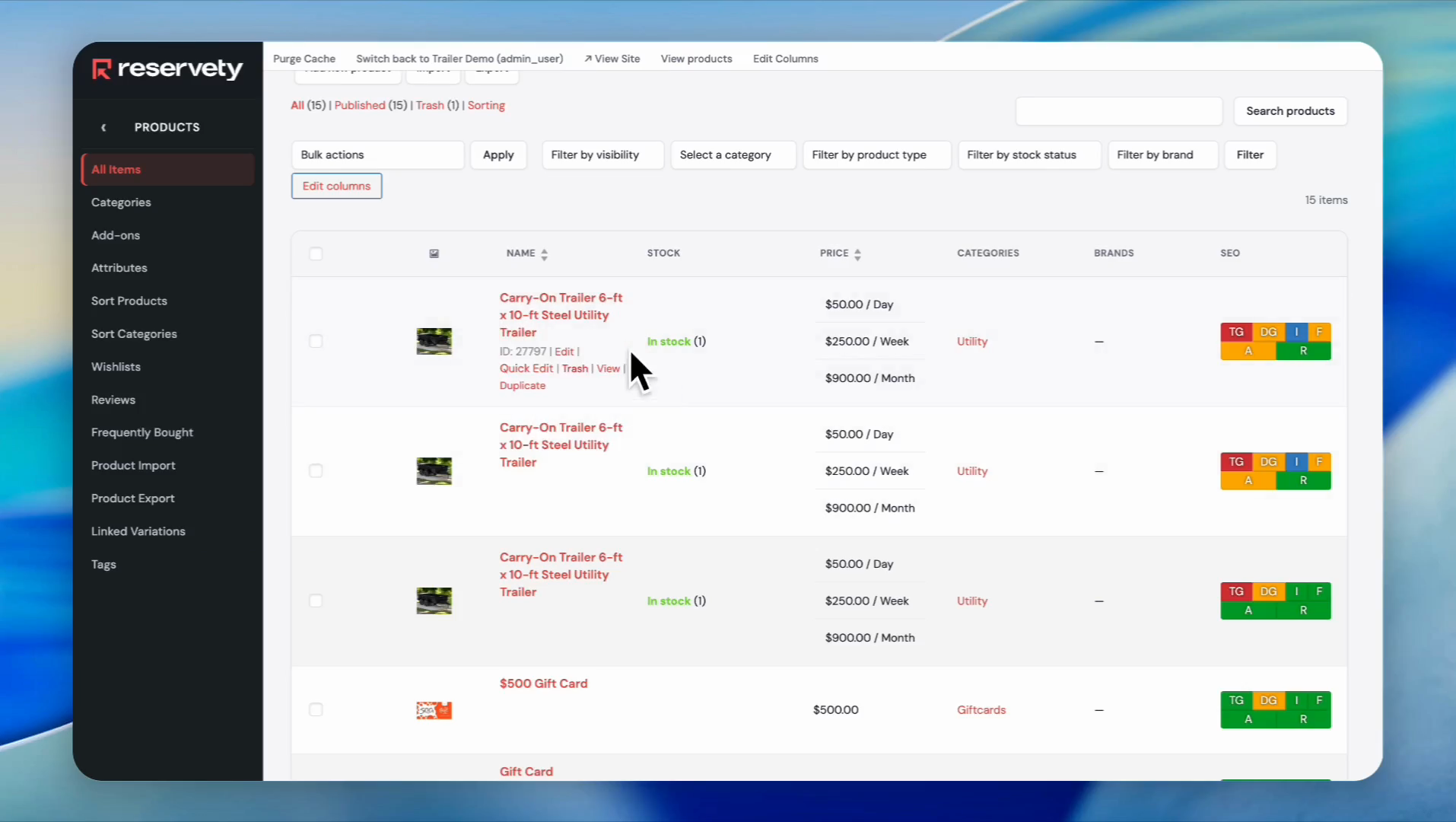Click View link under first trailer

[x=608, y=368]
